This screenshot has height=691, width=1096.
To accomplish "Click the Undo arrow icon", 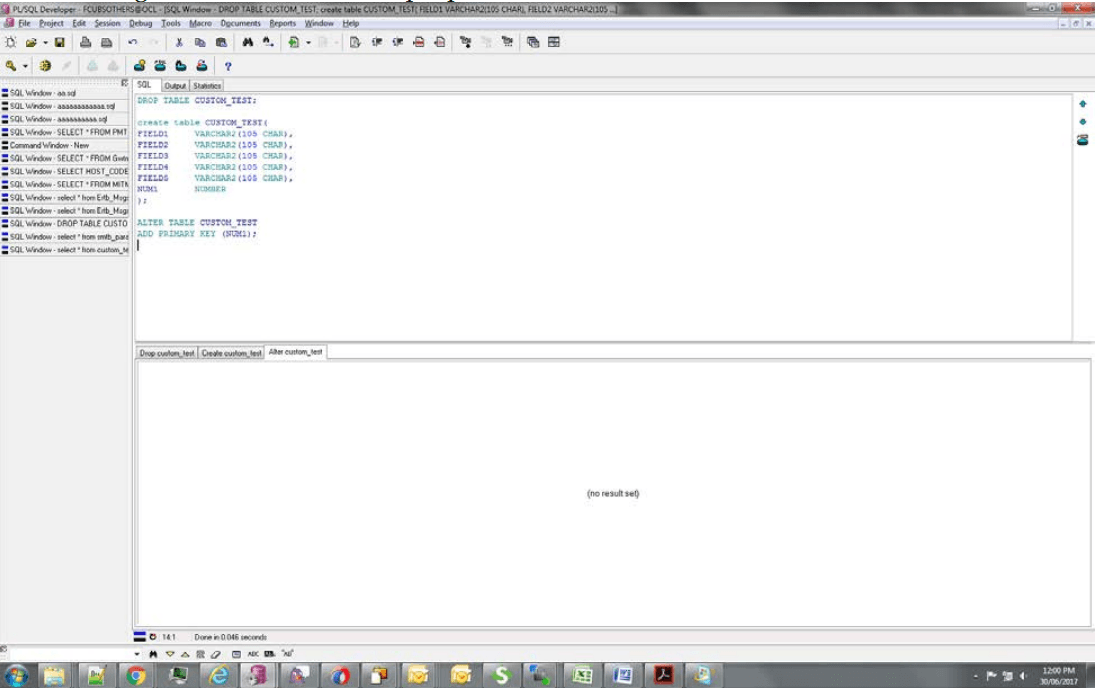I will point(132,43).
